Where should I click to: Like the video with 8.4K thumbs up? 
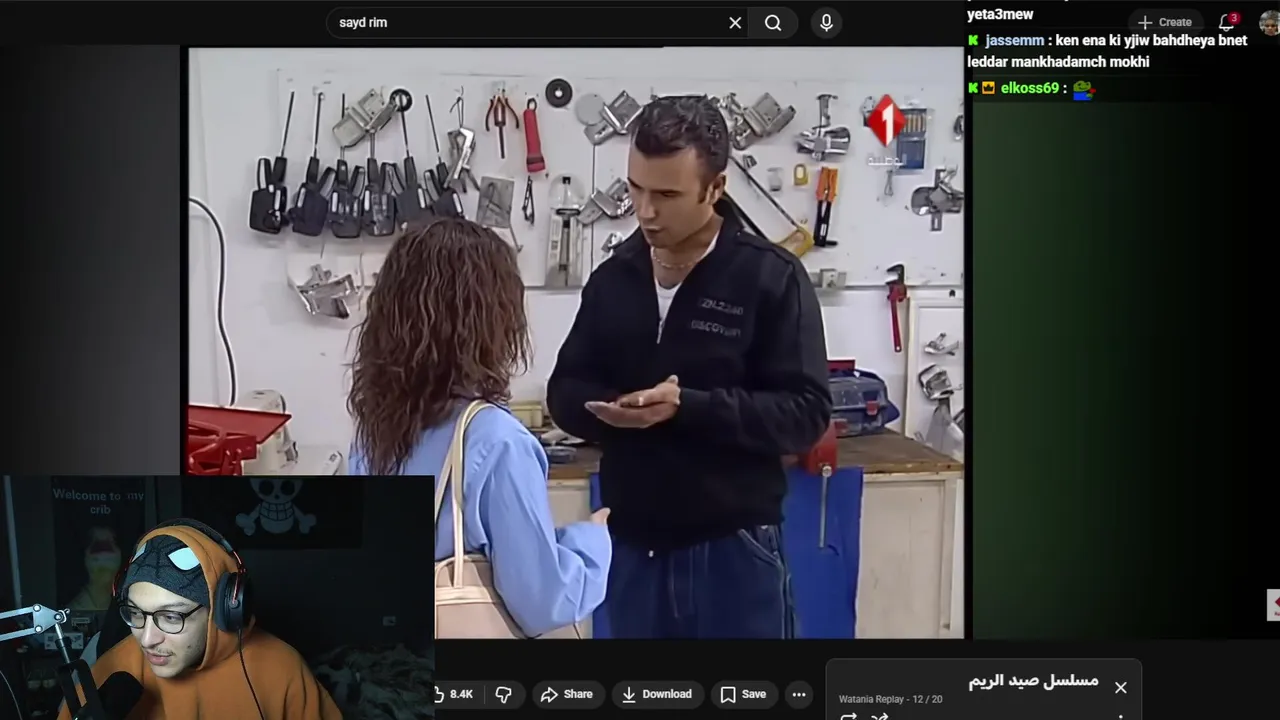pyautogui.click(x=455, y=694)
